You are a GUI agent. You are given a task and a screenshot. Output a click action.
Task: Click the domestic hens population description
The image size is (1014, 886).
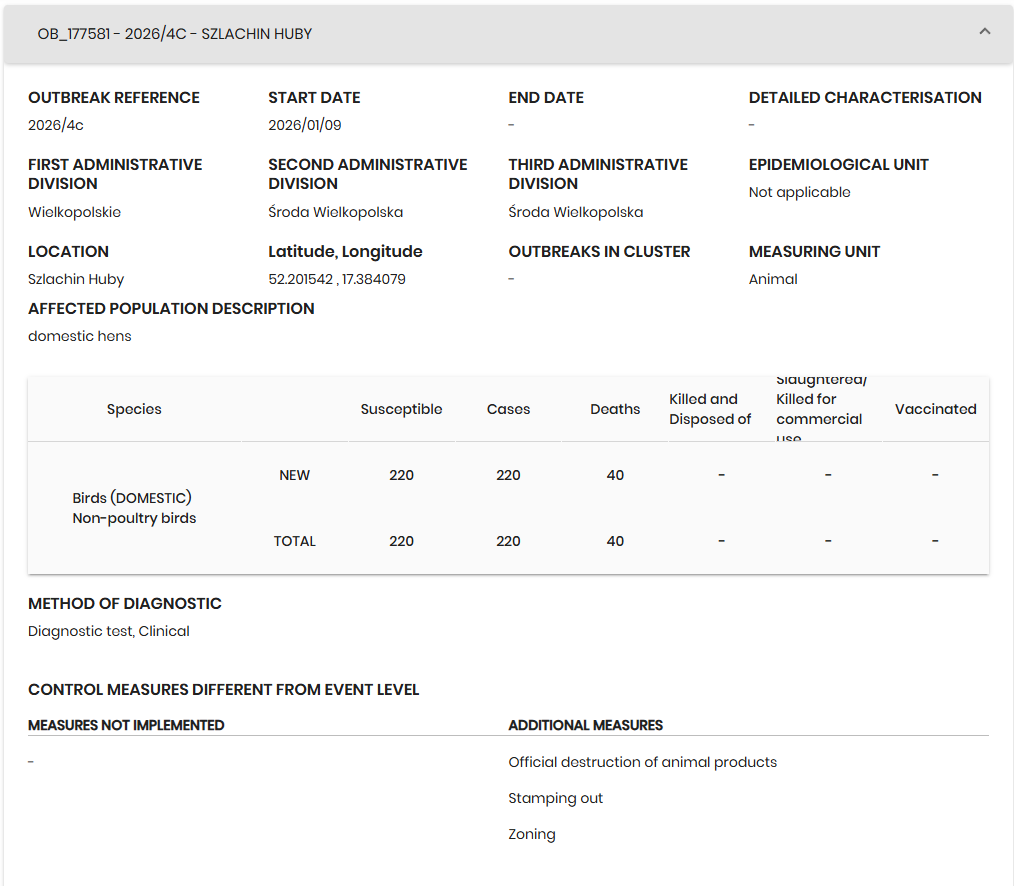79,336
